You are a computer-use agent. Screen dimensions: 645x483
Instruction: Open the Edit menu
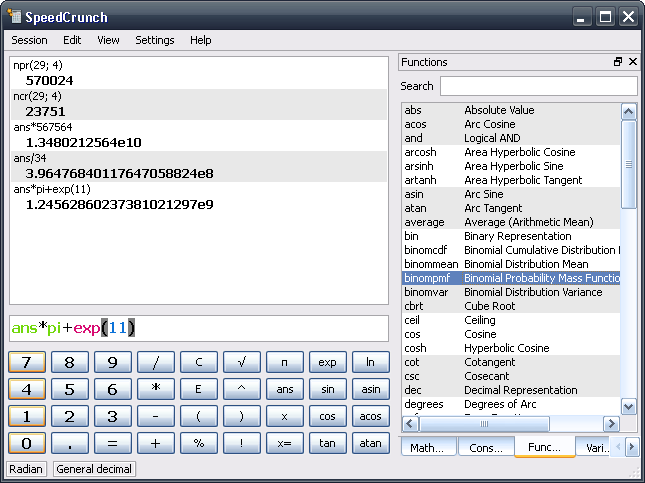(72, 40)
